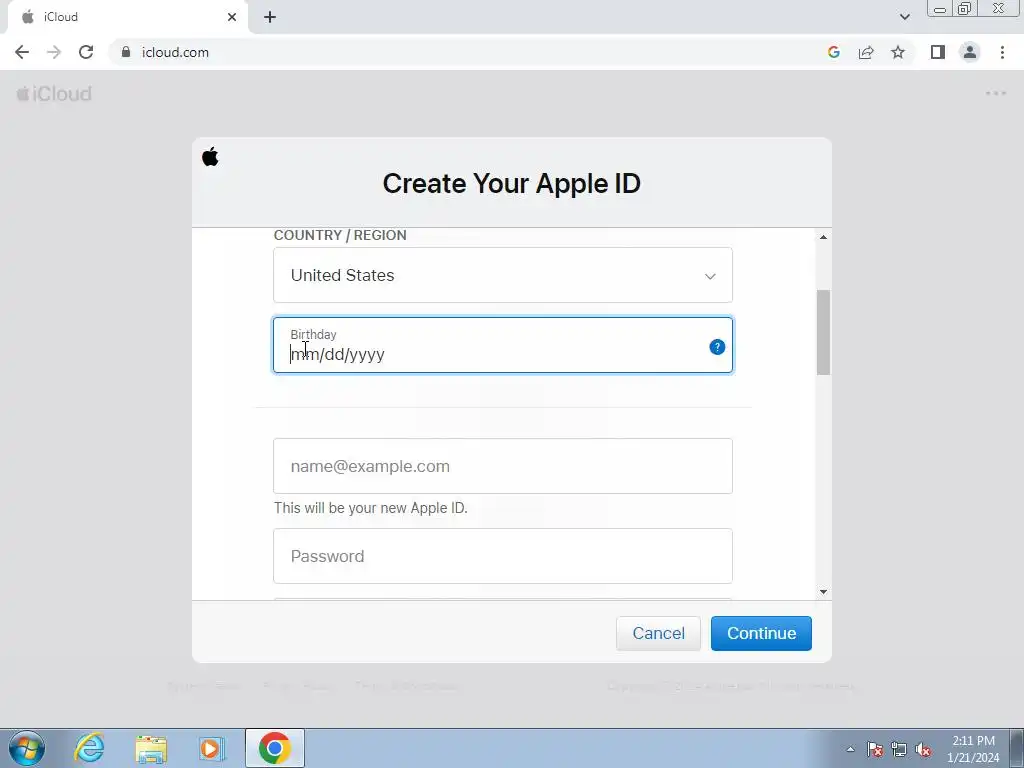
Task: Click the Show desktop strip
Action: pos(1017,748)
